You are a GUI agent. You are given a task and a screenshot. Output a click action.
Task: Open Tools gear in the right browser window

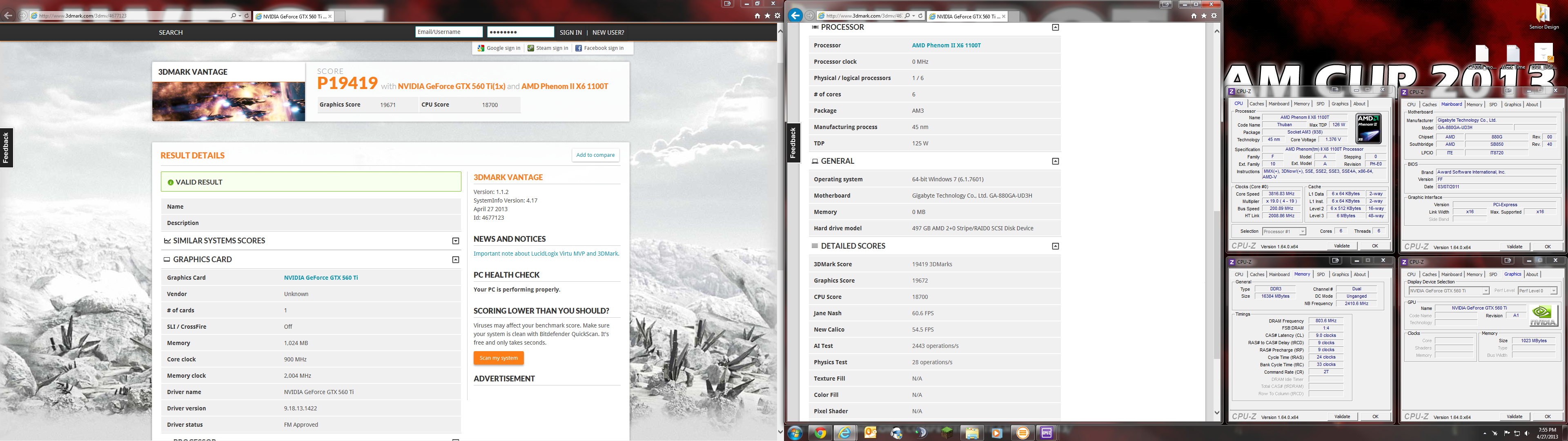coord(1214,16)
